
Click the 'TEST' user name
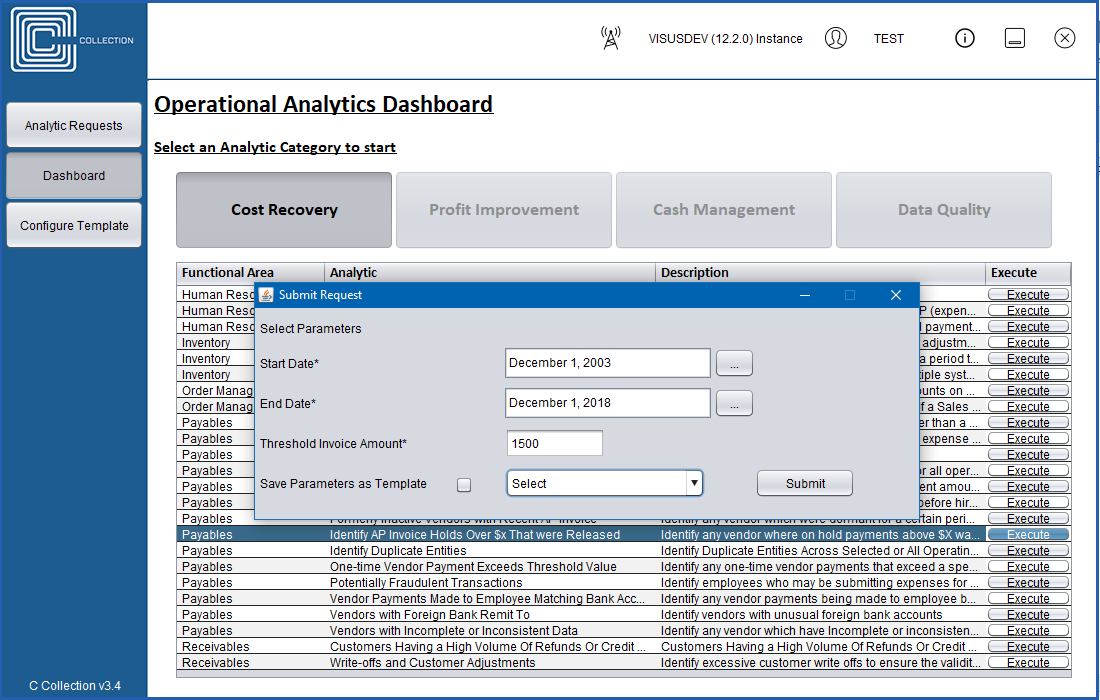tap(889, 39)
